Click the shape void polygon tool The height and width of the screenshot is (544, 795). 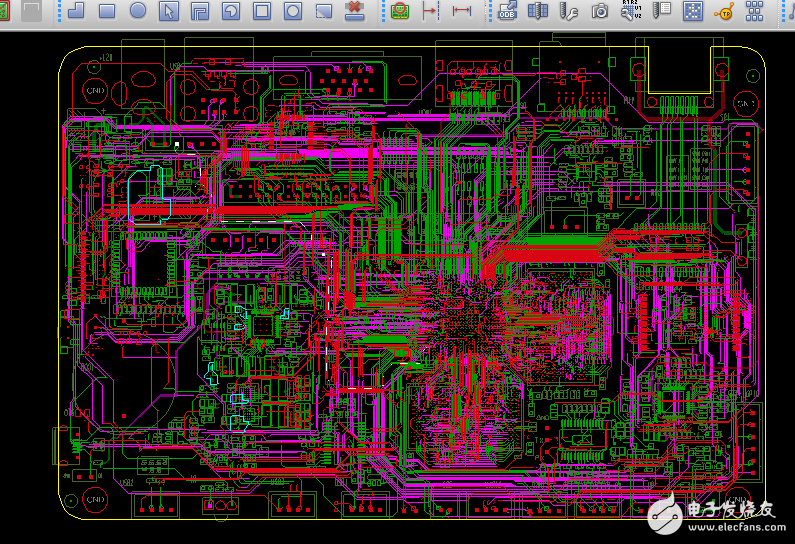pyautogui.click(x=200, y=11)
